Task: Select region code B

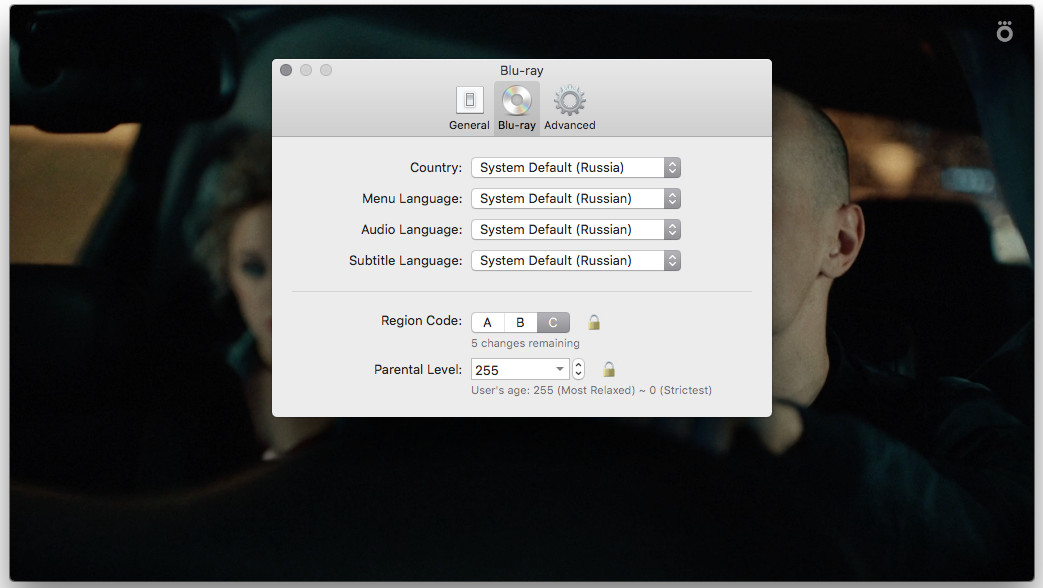Action: point(520,323)
